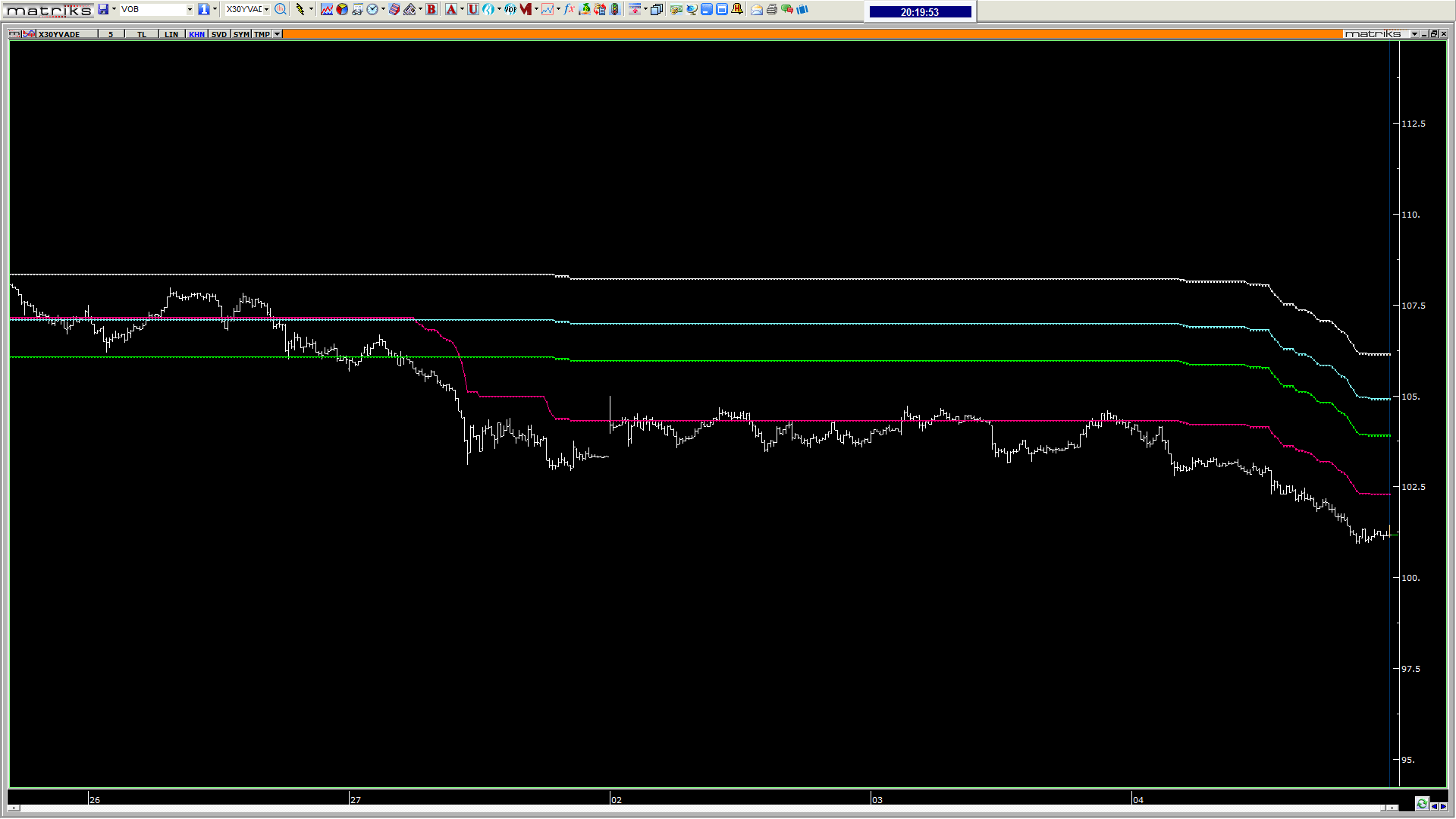1456x819 pixels.
Task: Toggle the LIN scale button
Action: [x=171, y=34]
